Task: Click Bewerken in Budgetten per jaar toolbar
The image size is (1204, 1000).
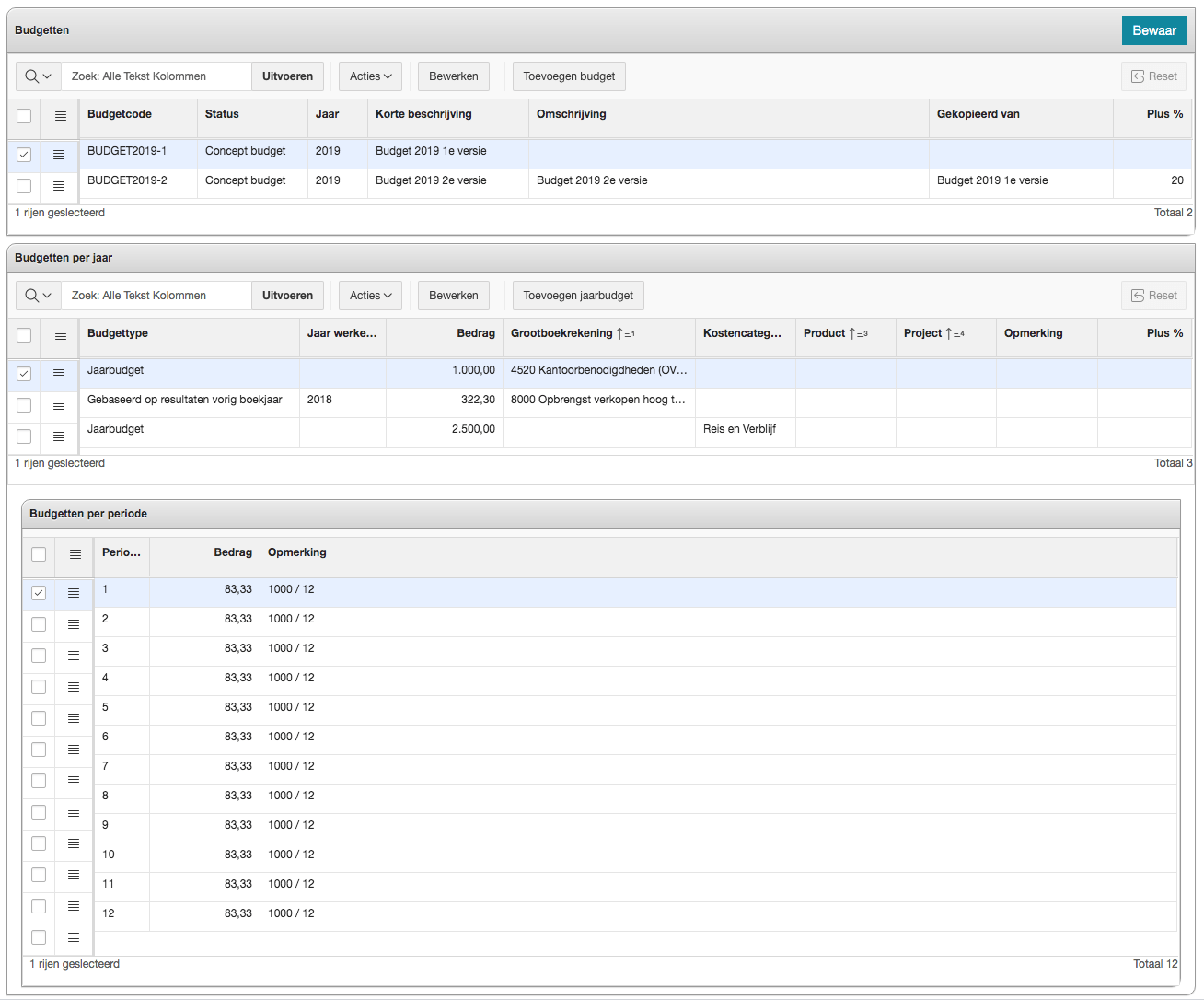Action: (x=454, y=296)
